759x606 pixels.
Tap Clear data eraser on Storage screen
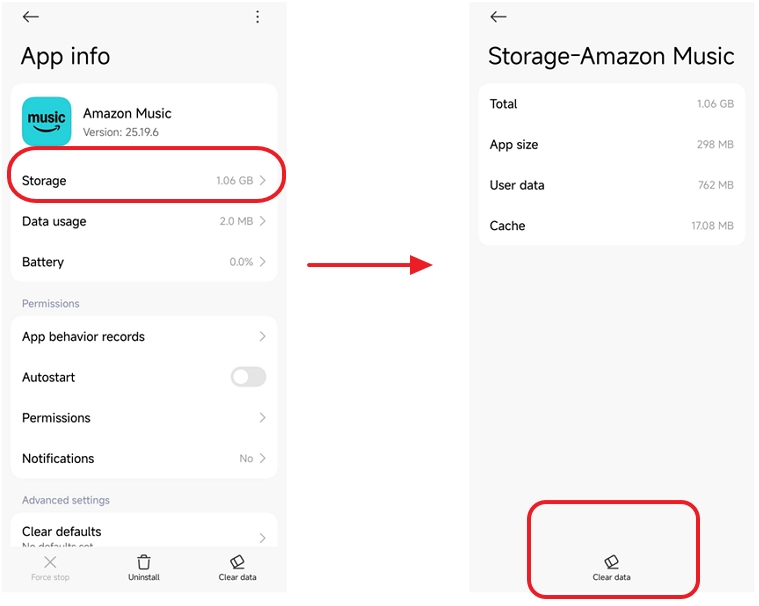click(611, 563)
